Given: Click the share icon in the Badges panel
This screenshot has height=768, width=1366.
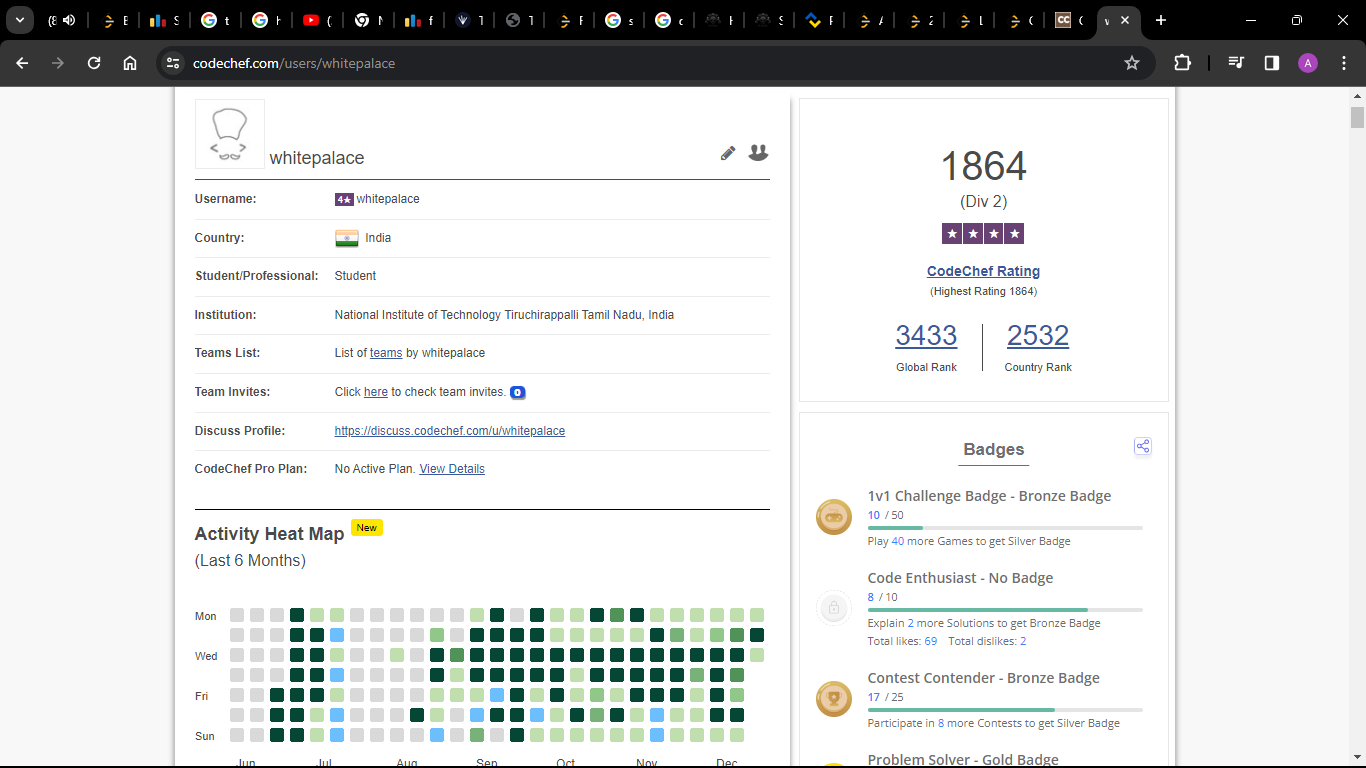Looking at the screenshot, I should 1143,447.
